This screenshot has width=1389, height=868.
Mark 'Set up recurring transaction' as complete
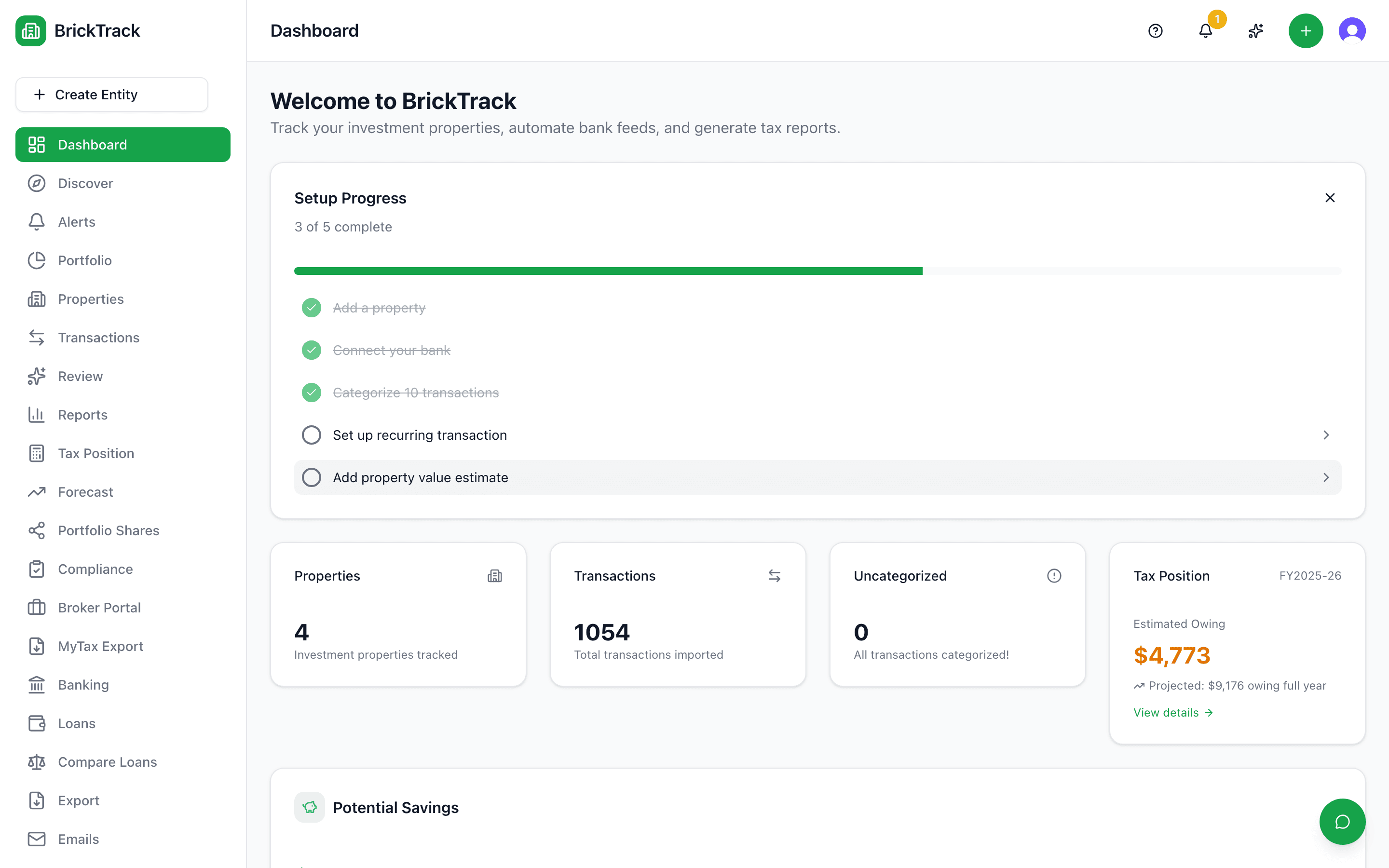(x=311, y=434)
